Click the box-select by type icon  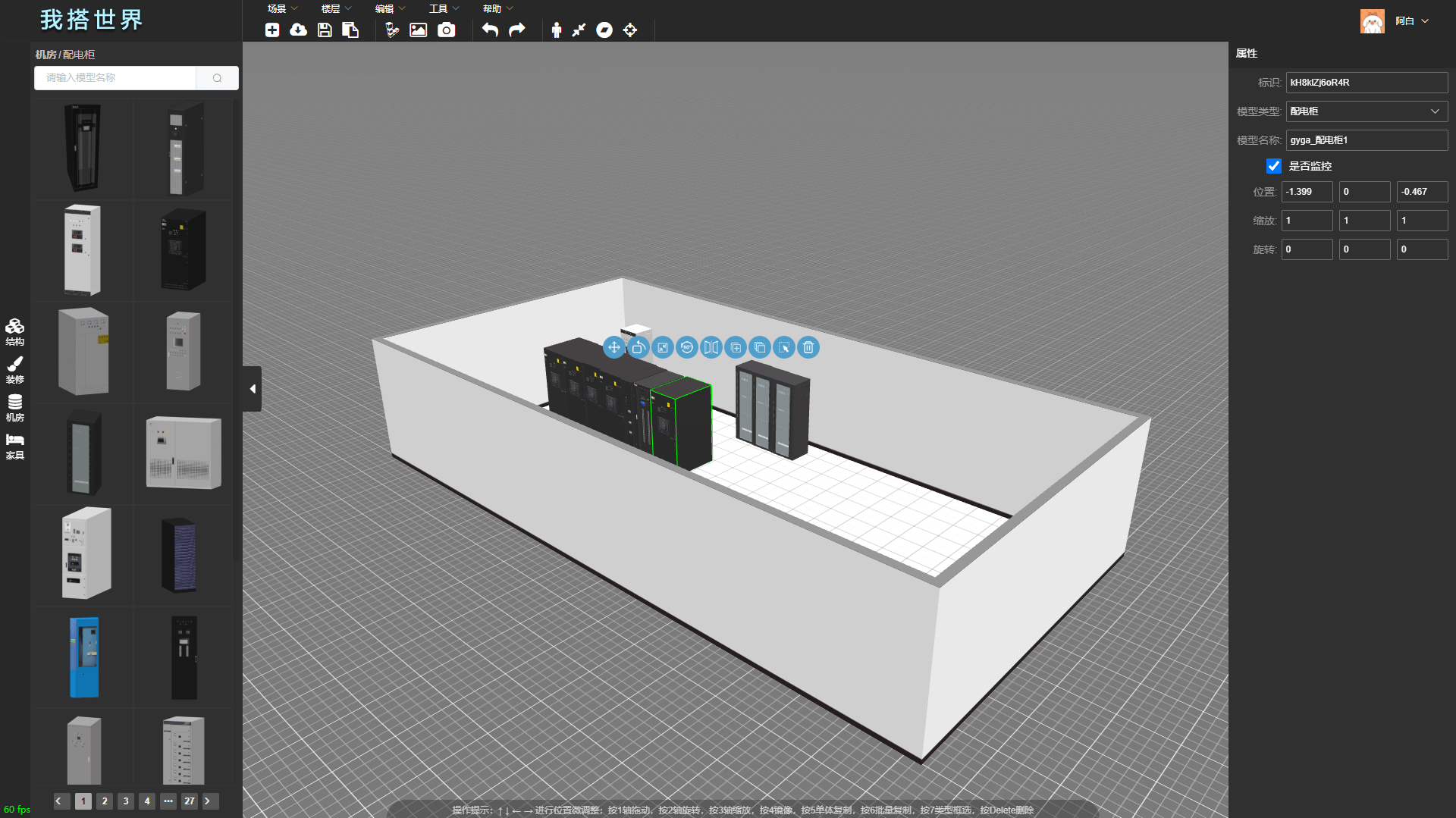(x=784, y=348)
